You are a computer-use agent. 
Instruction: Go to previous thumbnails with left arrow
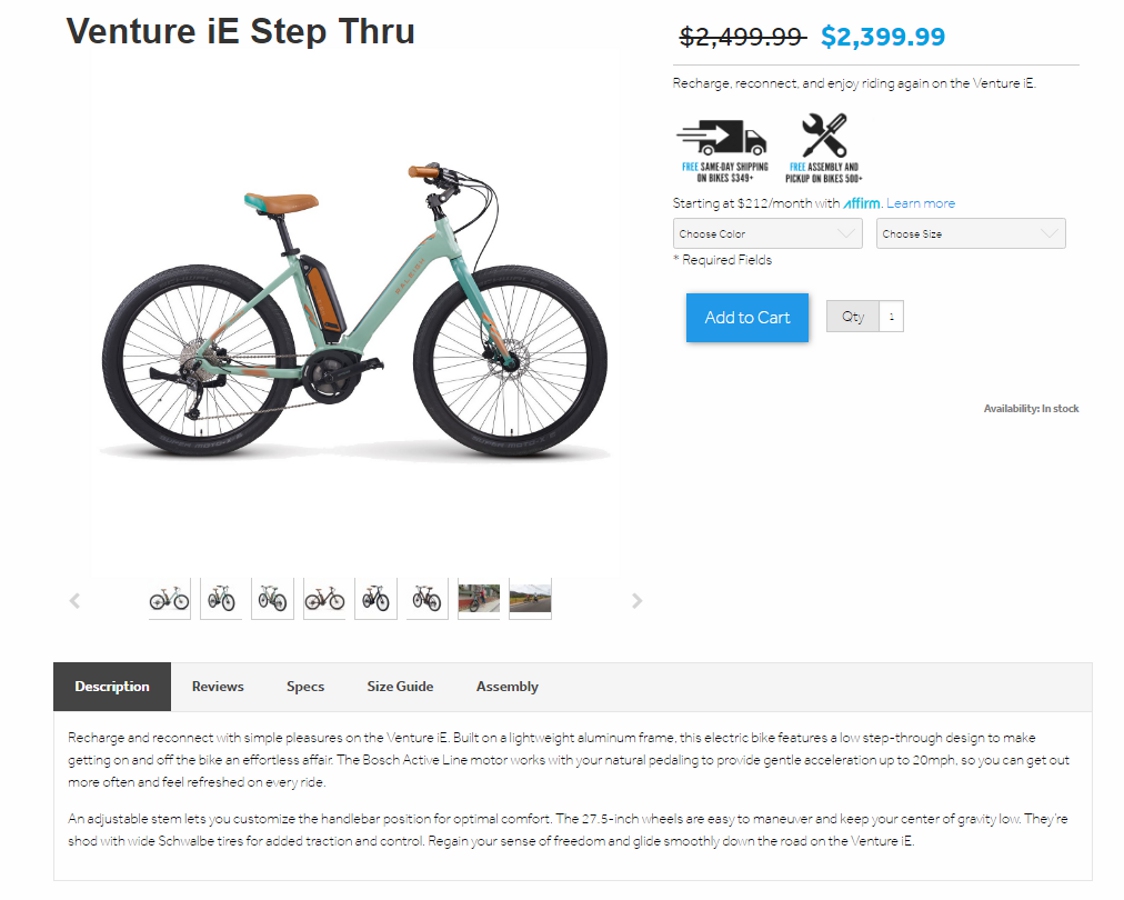click(74, 601)
